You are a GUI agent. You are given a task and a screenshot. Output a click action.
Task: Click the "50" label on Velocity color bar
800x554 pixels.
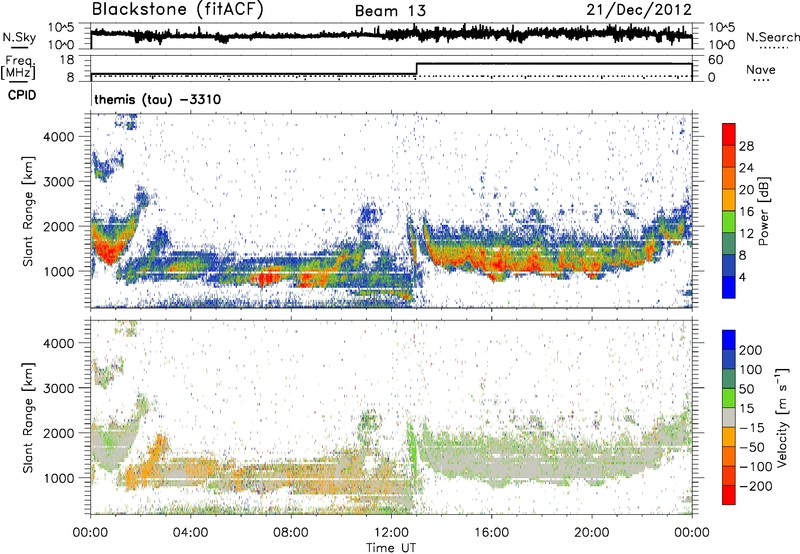746,389
